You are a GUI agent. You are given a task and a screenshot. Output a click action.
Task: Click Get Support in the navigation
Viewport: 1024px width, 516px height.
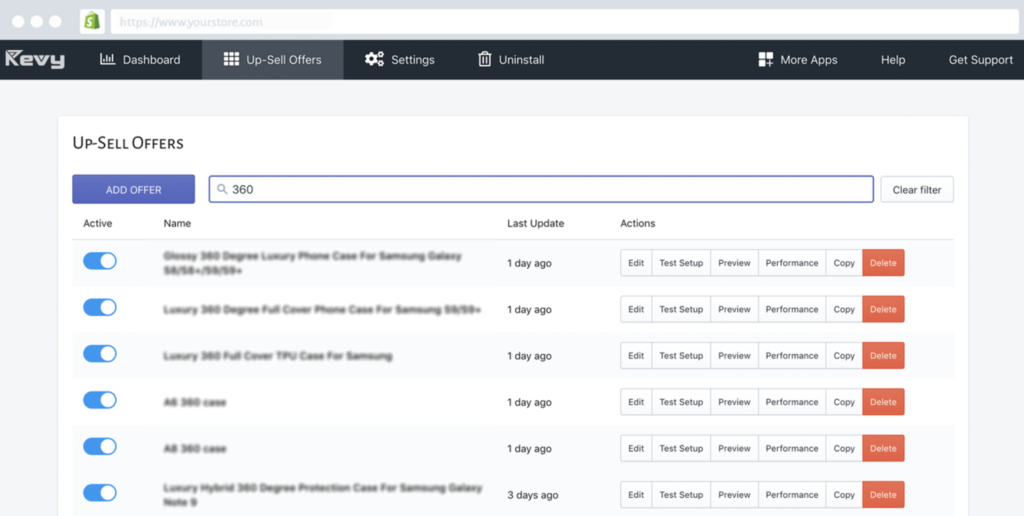click(x=980, y=59)
